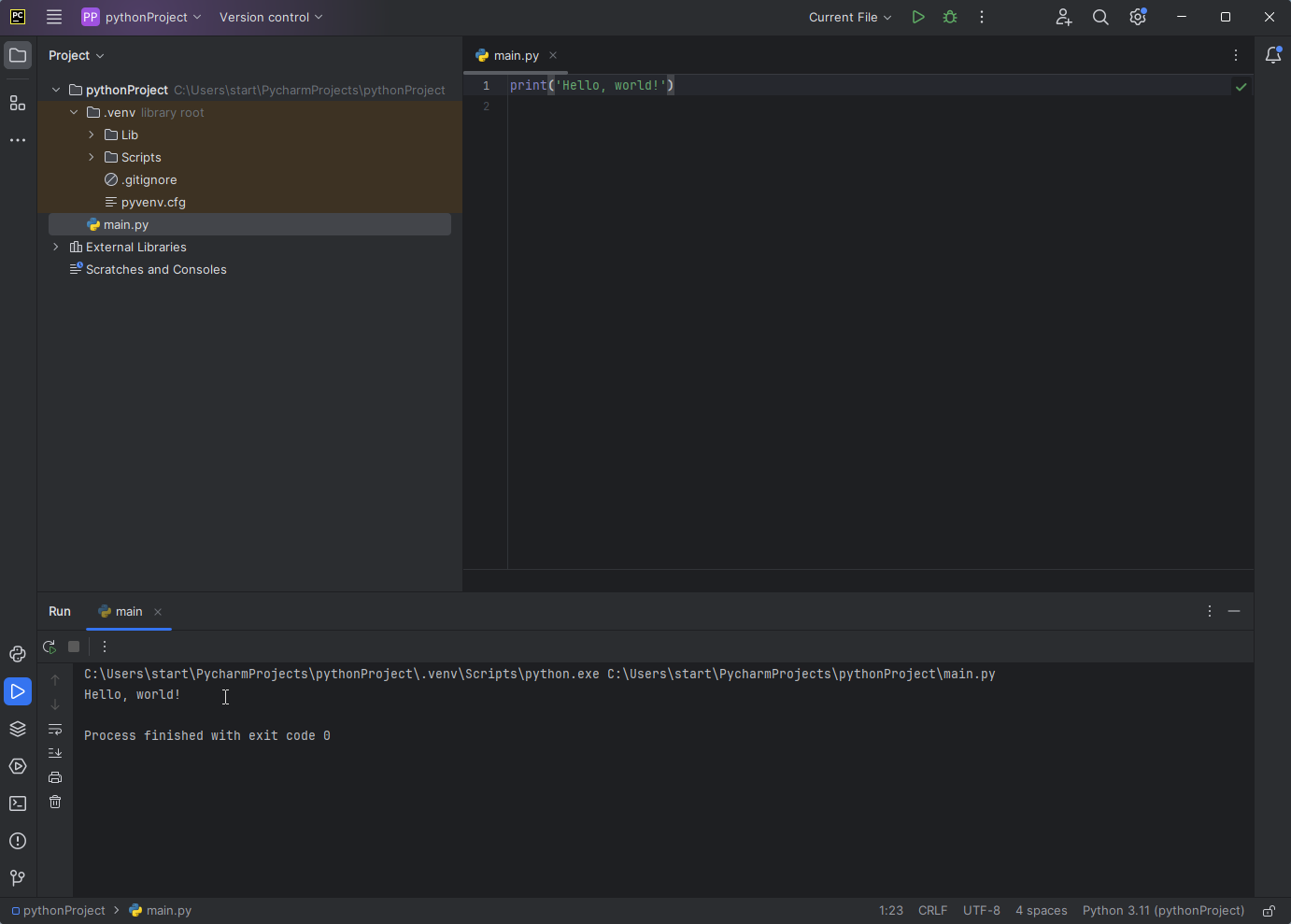Click python.exe path in console
Image resolution: width=1291 pixels, height=924 pixels.
(342, 674)
